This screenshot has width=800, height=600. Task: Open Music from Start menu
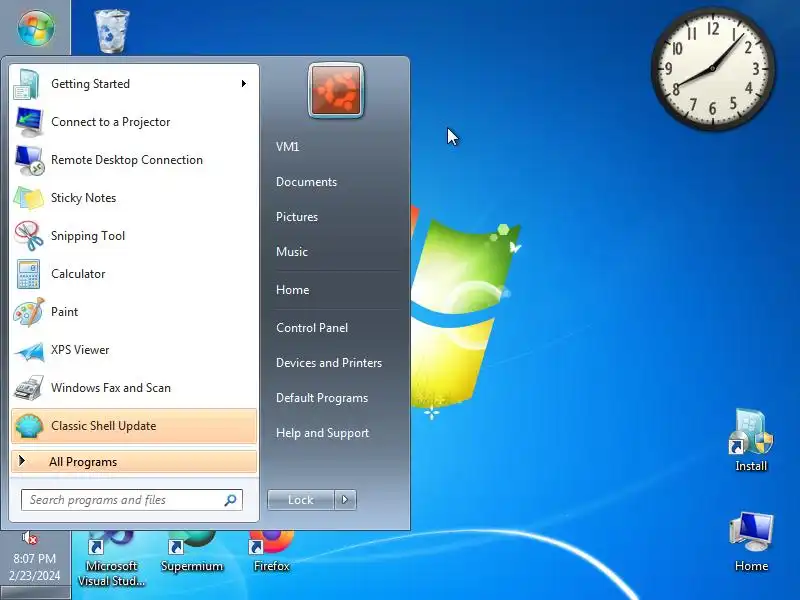tap(291, 252)
